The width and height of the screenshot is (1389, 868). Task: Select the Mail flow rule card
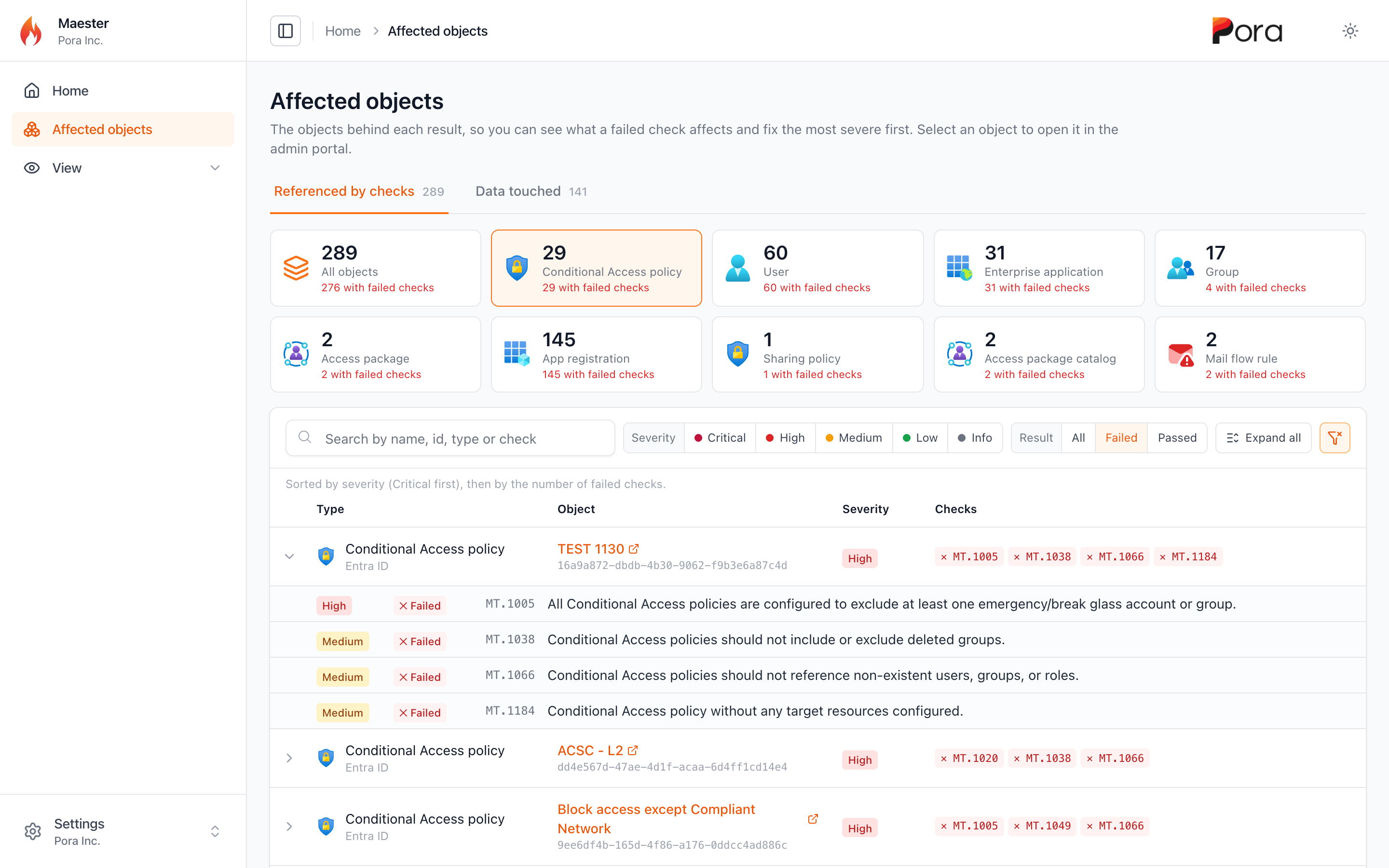(1259, 355)
